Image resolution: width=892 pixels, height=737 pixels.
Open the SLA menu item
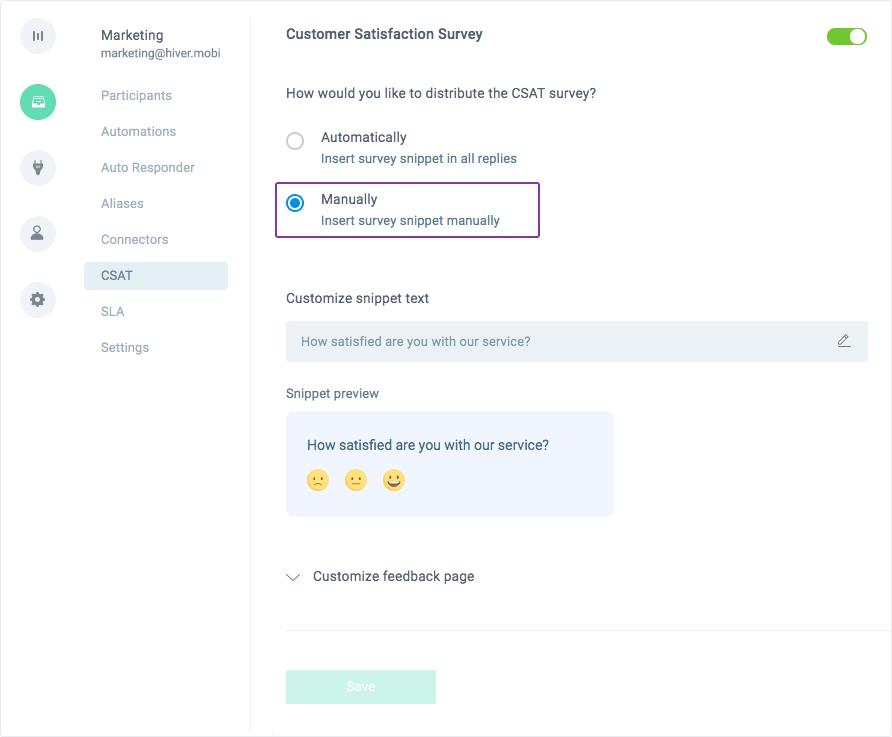[112, 312]
